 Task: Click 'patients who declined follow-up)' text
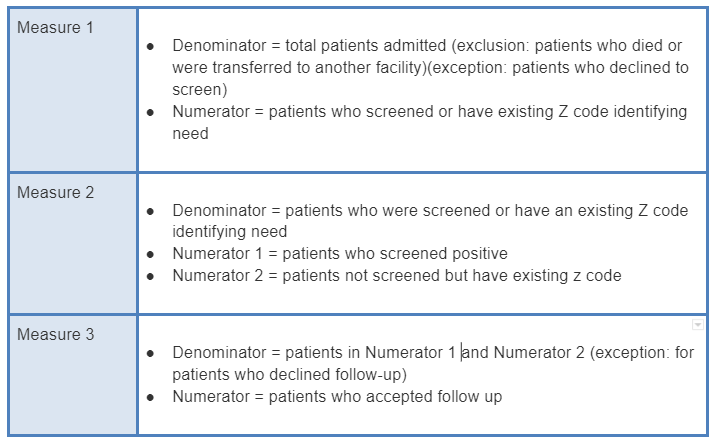(x=288, y=375)
